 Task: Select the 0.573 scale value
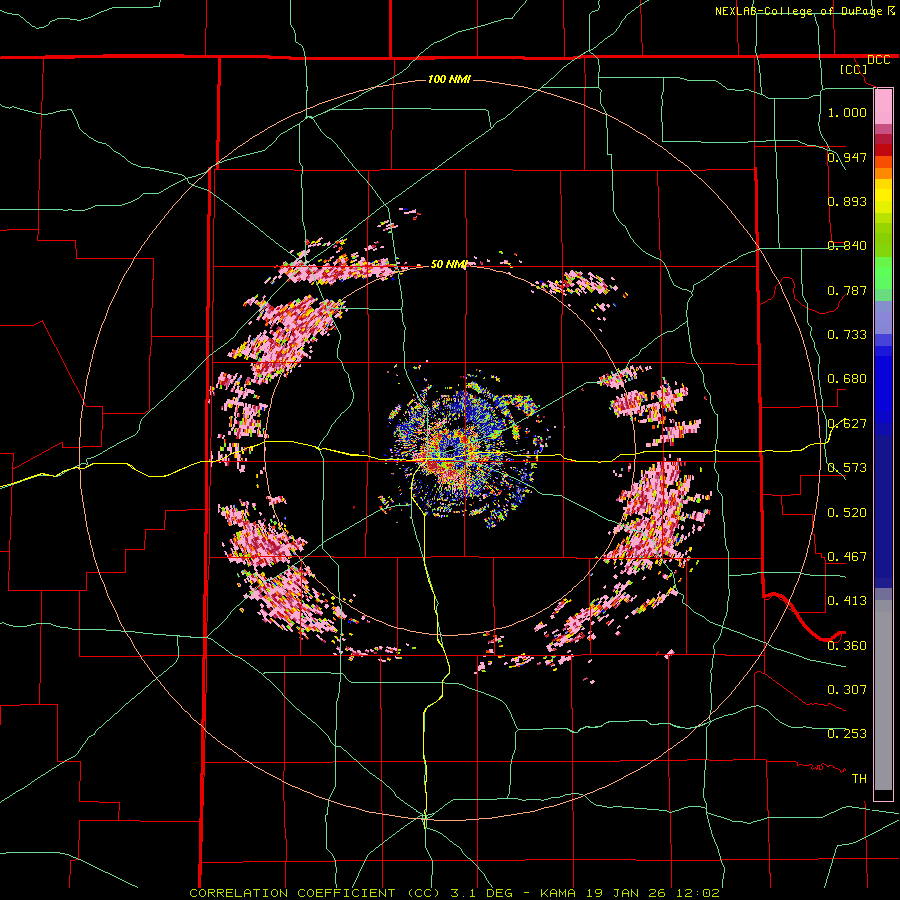[847, 468]
